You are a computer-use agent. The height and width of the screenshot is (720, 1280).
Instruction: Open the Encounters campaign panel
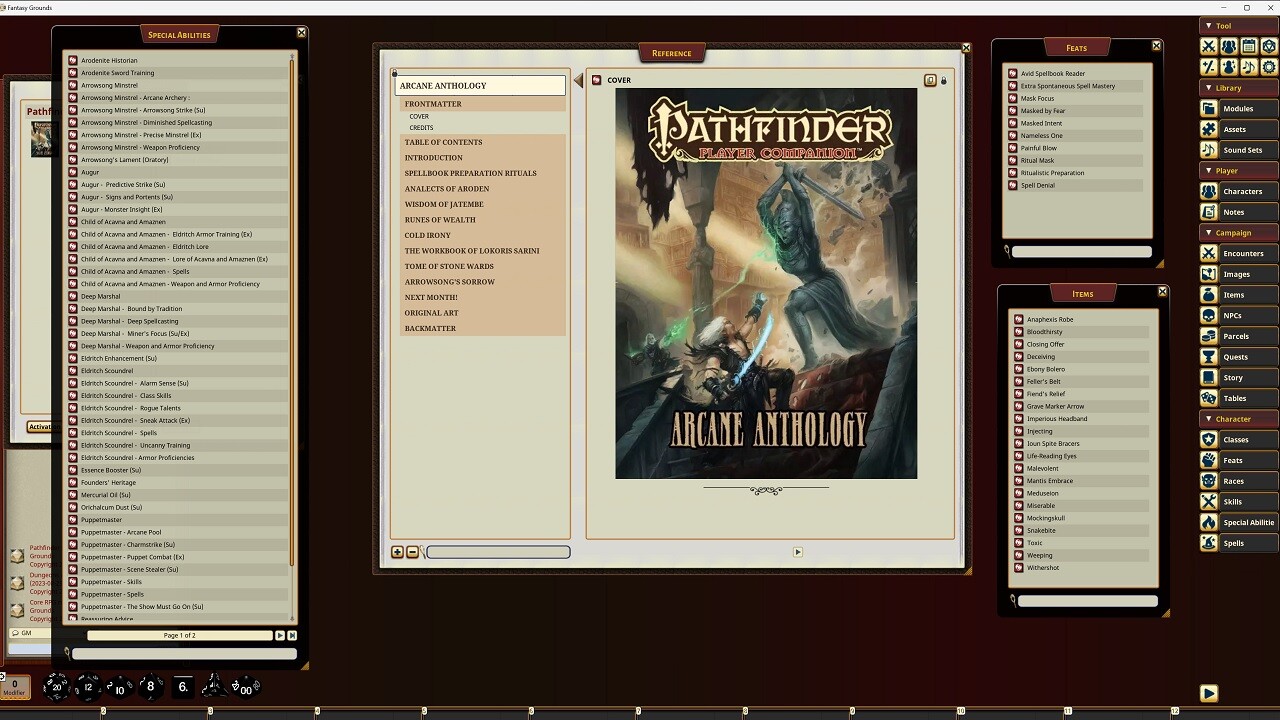[1243, 253]
